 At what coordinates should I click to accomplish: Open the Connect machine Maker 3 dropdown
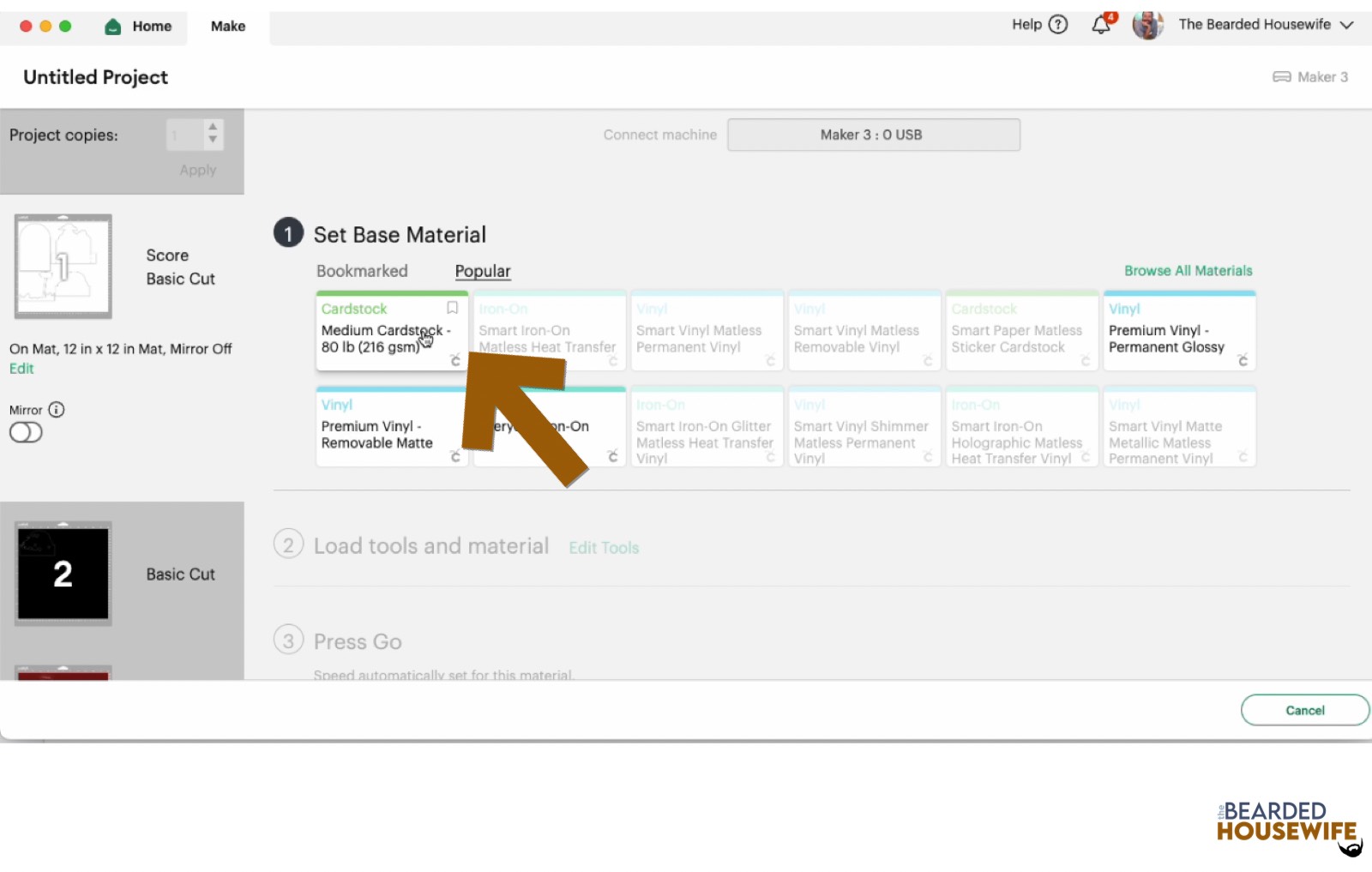point(873,135)
